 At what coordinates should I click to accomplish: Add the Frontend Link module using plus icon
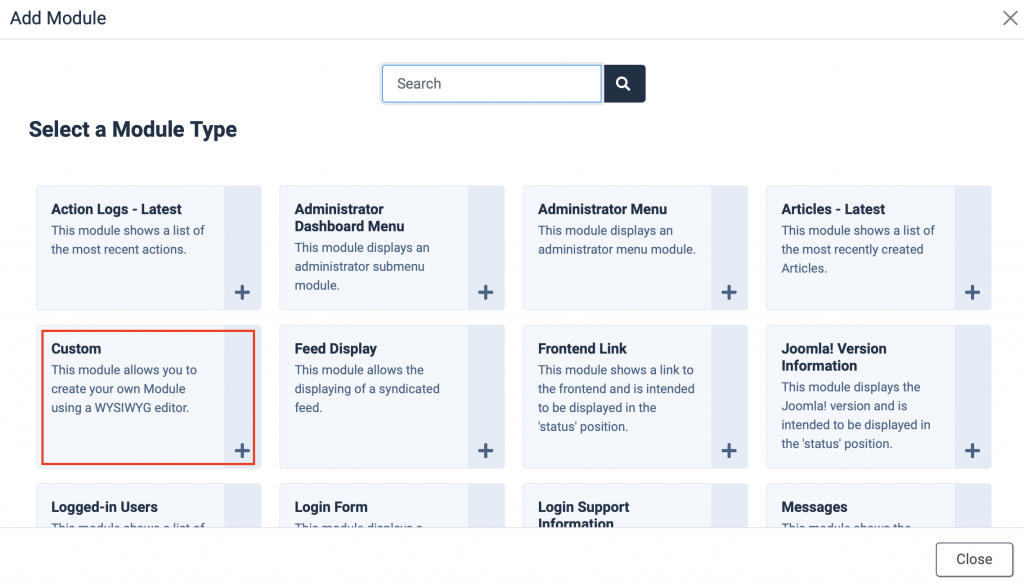click(x=728, y=450)
